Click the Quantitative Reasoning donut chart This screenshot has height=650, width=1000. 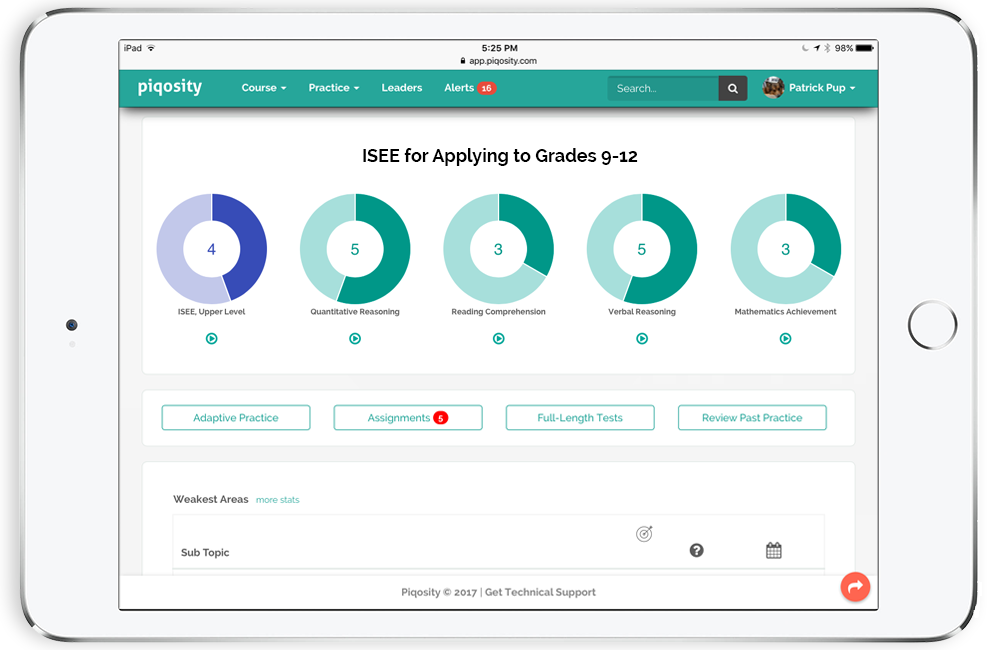355,249
